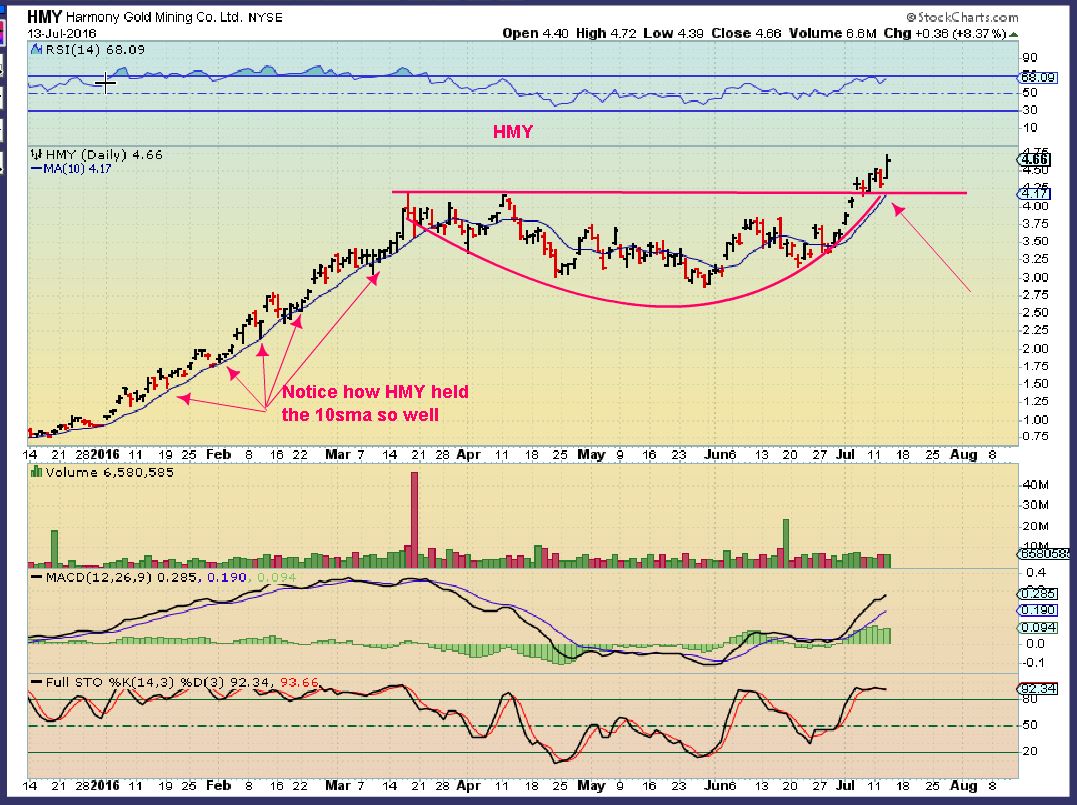Click the black dash marker before MACD(12,26,9)
Viewport: 1077px width, 805px height.
click(37, 577)
